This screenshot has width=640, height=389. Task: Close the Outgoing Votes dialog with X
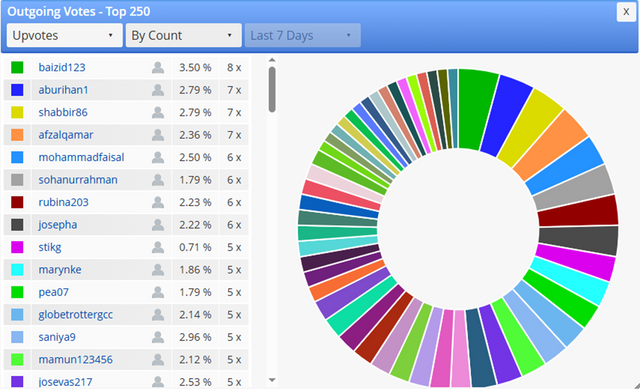(x=626, y=12)
